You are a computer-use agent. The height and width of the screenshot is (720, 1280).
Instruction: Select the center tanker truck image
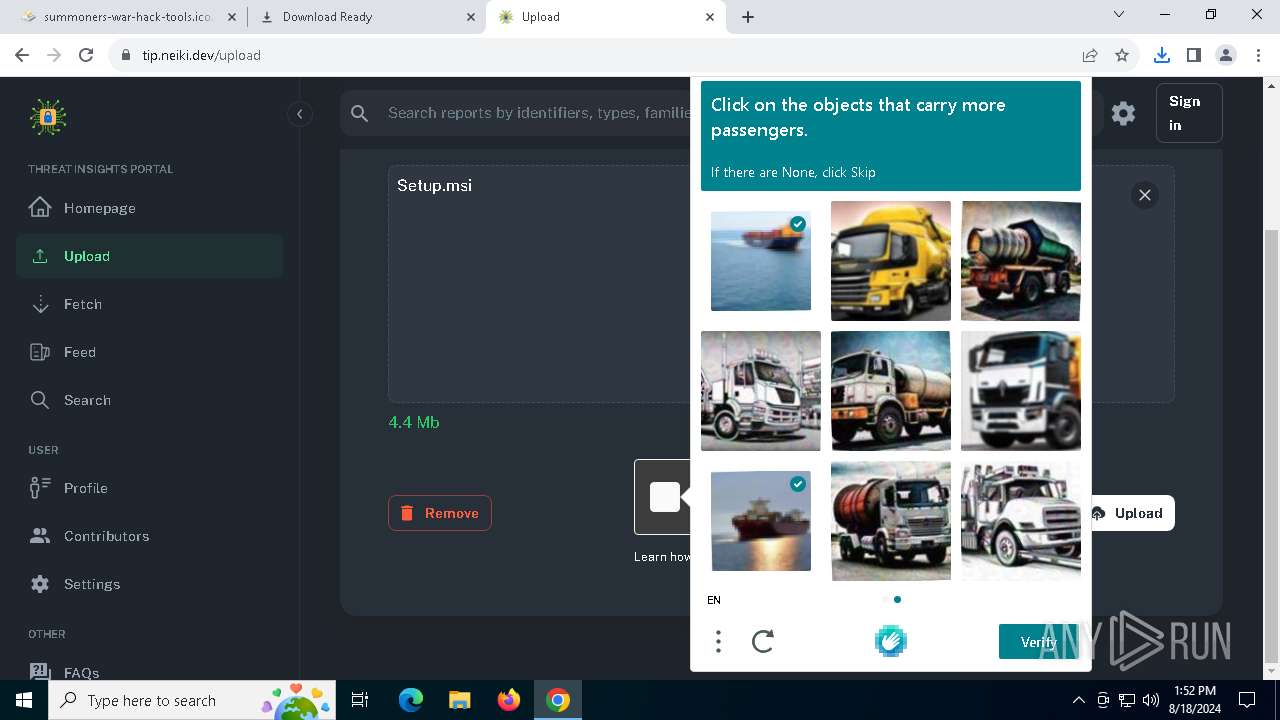coord(891,391)
